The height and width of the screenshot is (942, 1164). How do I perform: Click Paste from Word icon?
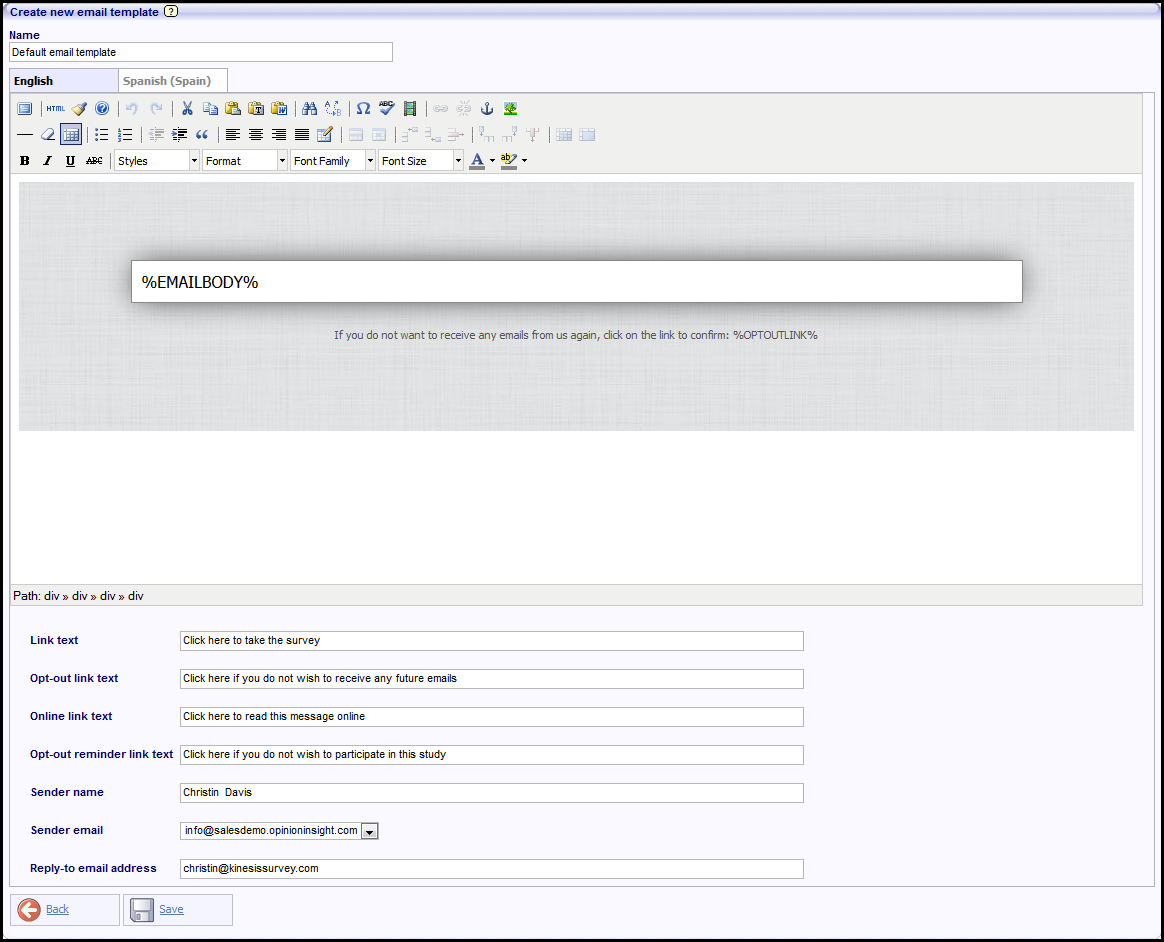279,108
